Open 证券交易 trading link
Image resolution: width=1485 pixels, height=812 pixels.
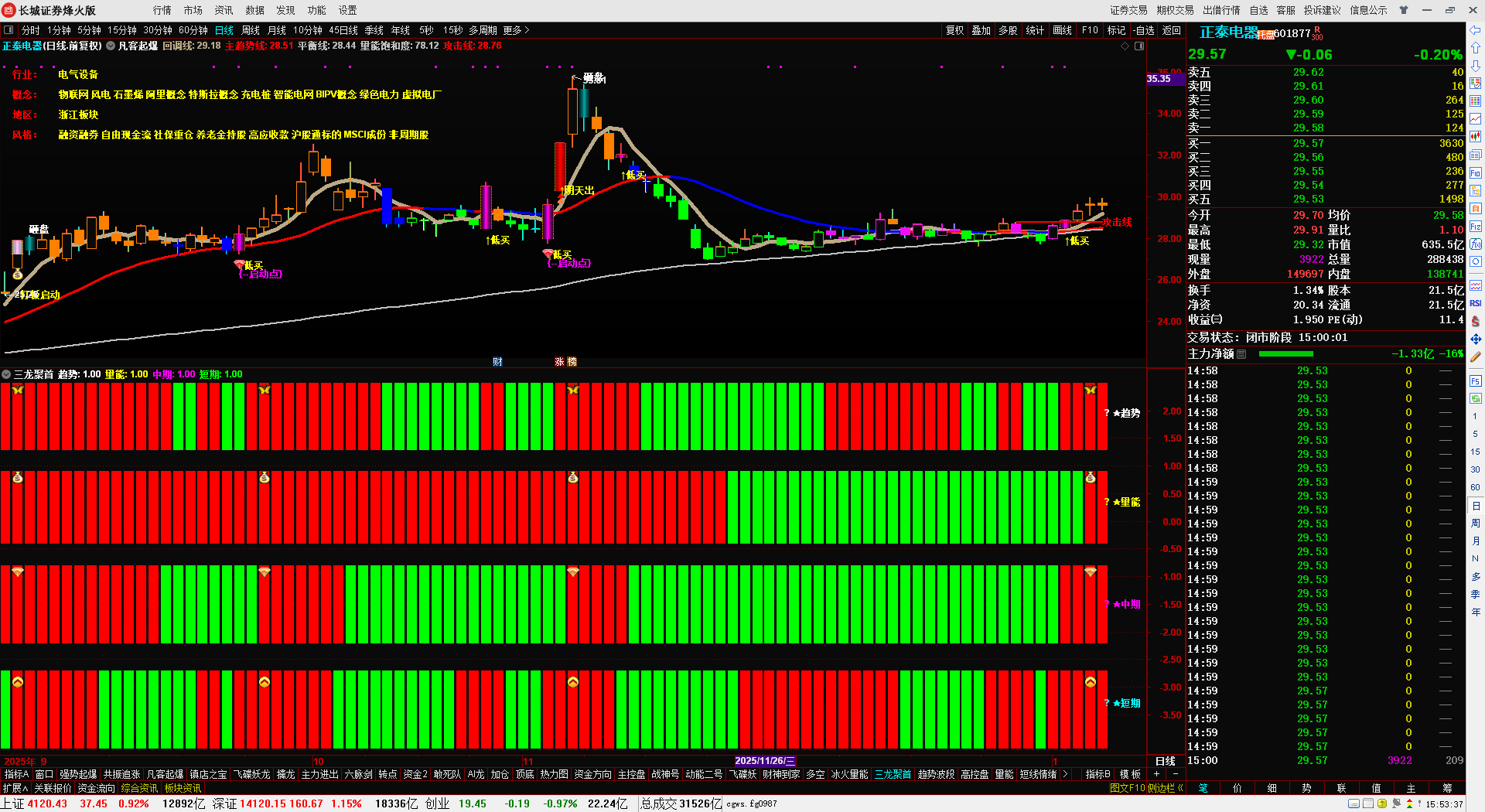(1129, 10)
